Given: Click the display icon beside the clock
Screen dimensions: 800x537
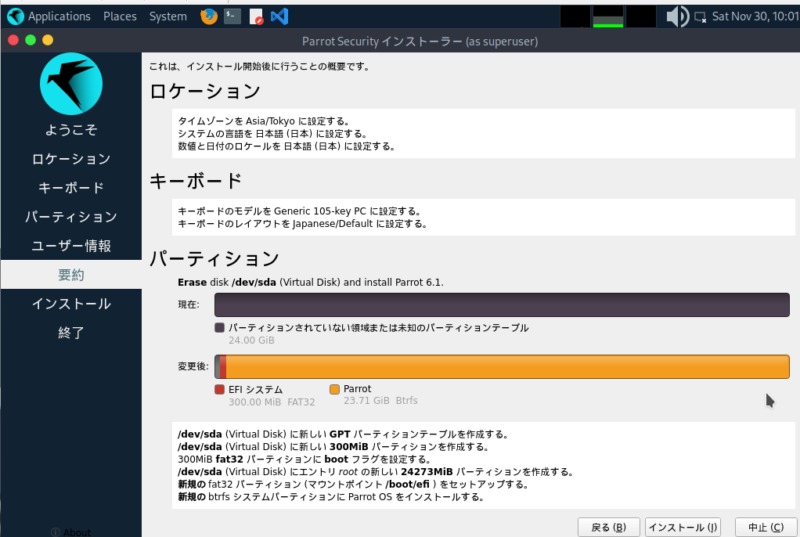Looking at the screenshot, I should coord(700,16).
